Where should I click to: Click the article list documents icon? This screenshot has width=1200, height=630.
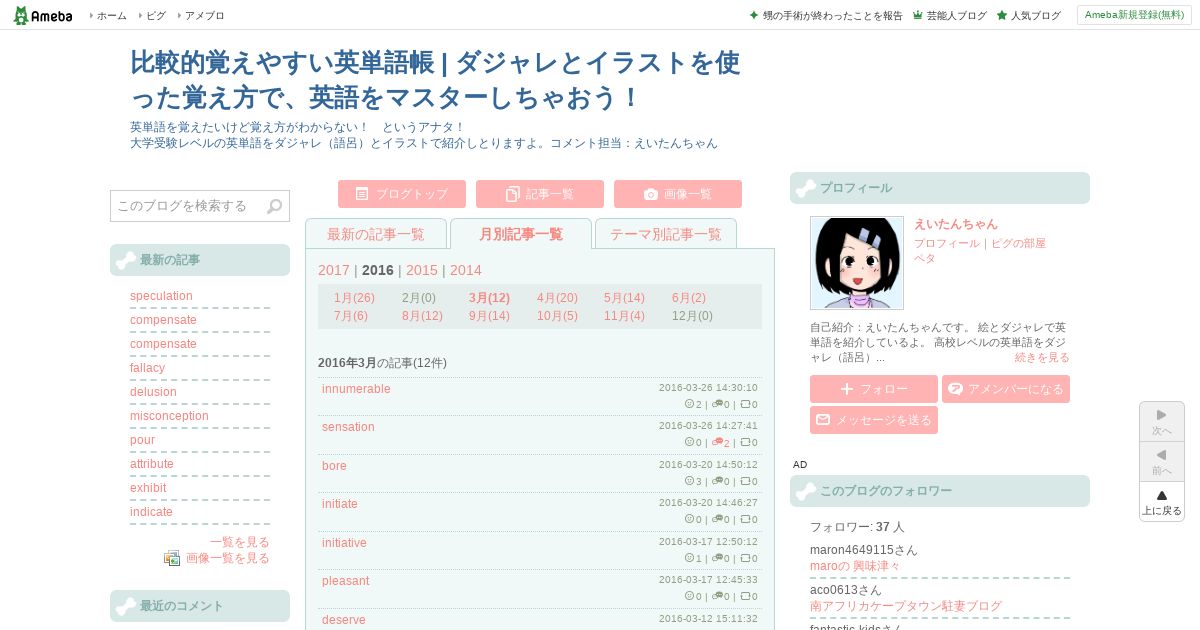click(x=513, y=194)
